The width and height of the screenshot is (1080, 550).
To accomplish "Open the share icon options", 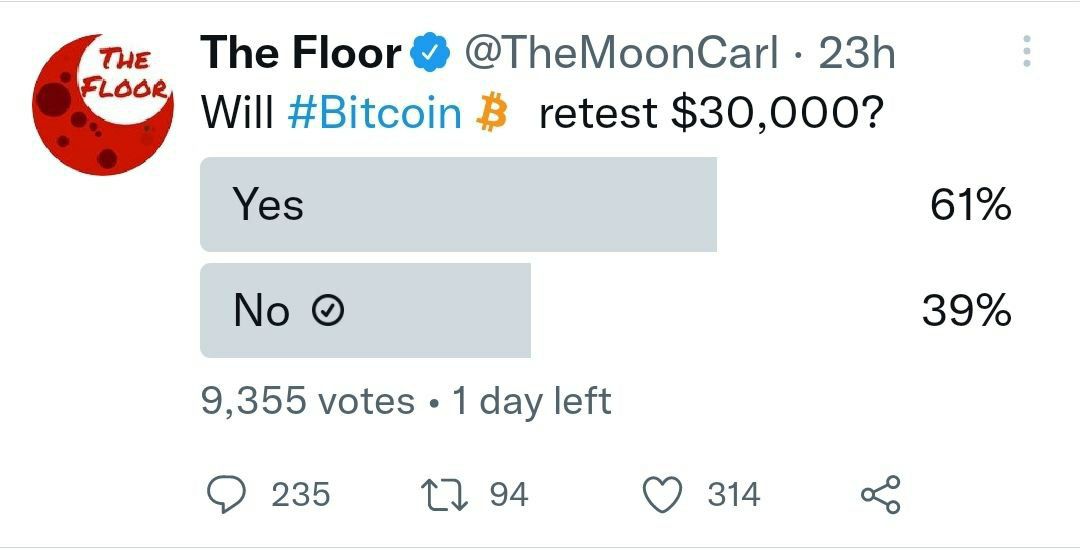I will click(x=880, y=494).
